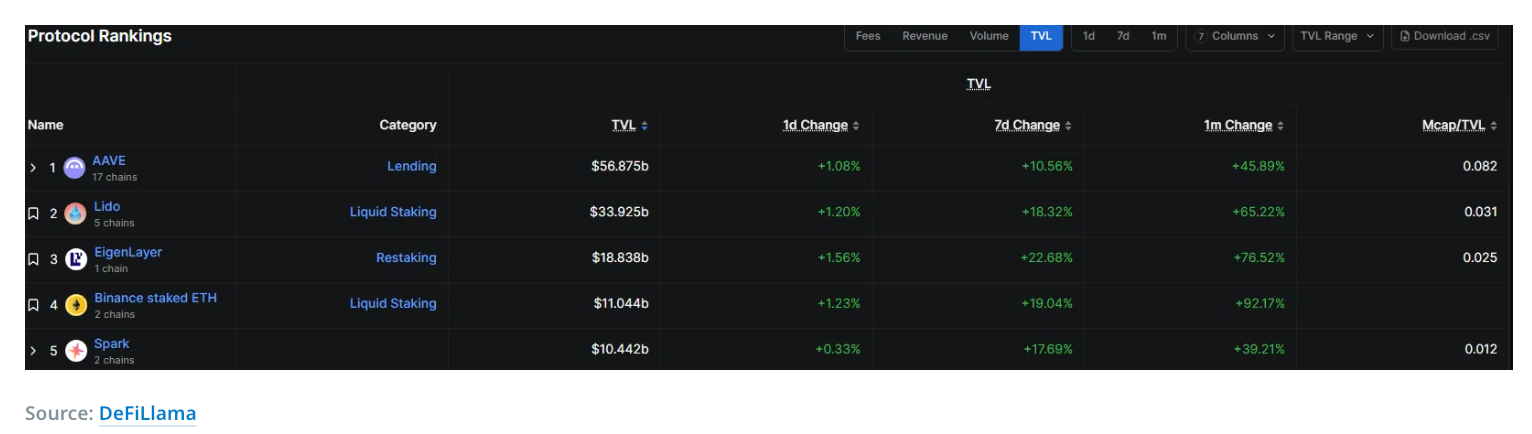This screenshot has height=434, width=1532.
Task: Click the AAVE protocol logo icon
Action: (x=74, y=168)
